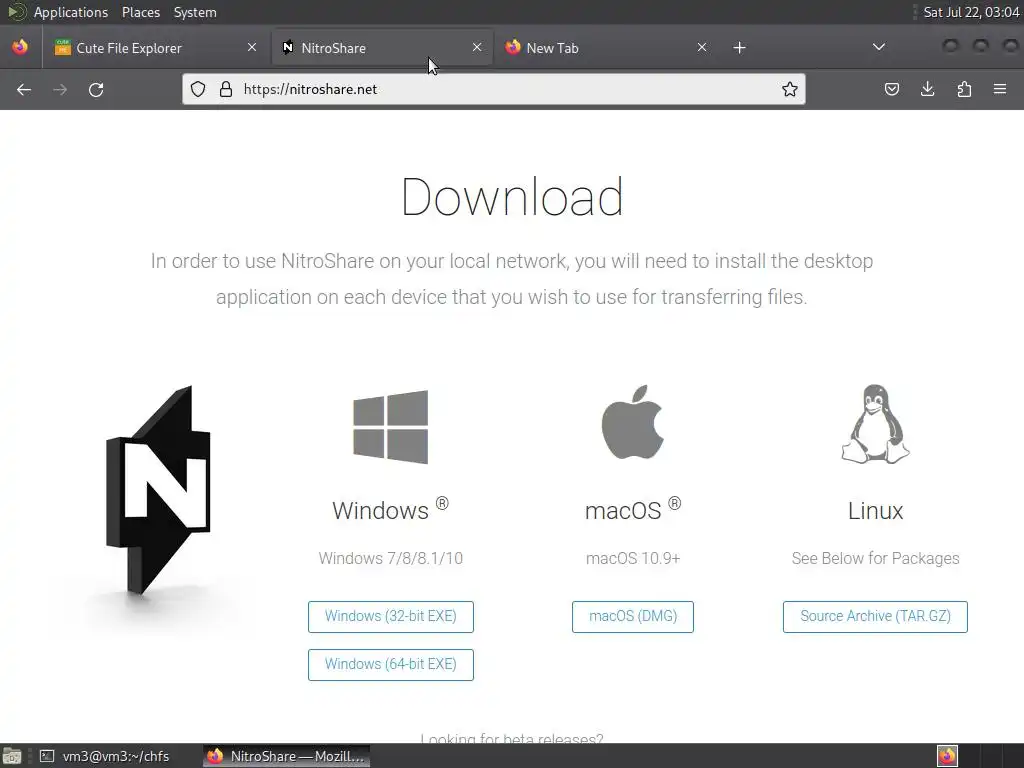Download Source Archive (TAR.GZ)
The height and width of the screenshot is (768, 1024).
click(x=875, y=616)
